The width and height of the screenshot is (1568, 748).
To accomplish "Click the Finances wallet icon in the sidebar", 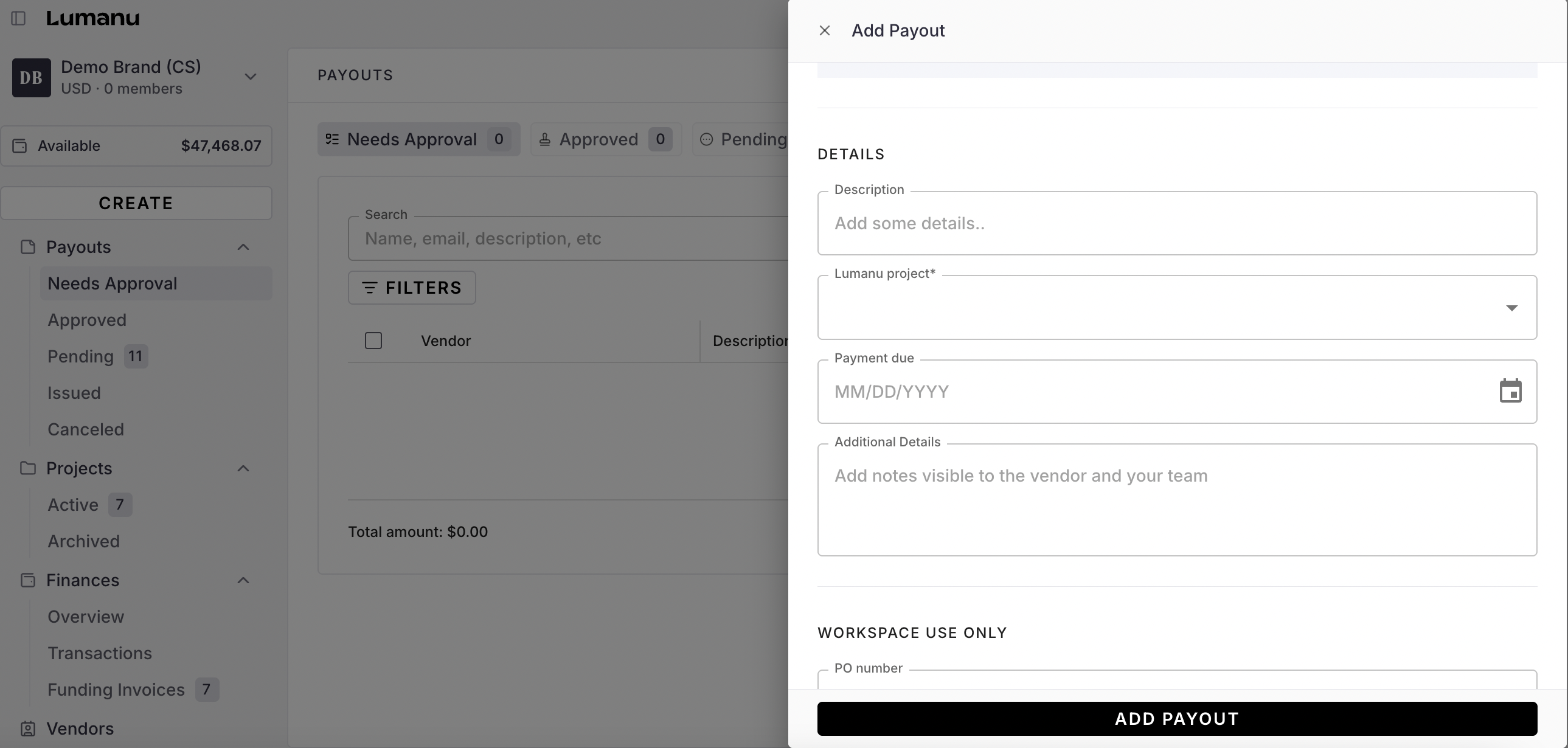I will (x=27, y=580).
